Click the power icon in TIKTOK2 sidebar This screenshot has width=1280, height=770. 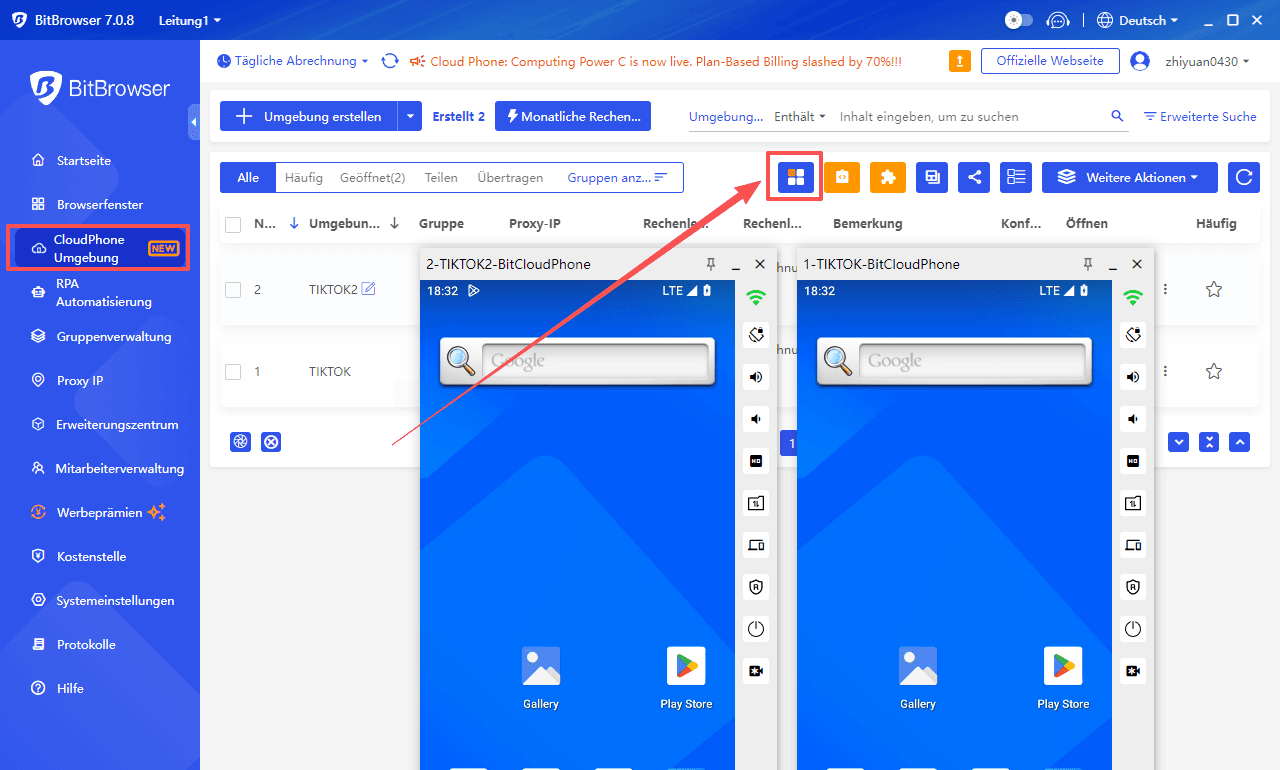[x=756, y=629]
